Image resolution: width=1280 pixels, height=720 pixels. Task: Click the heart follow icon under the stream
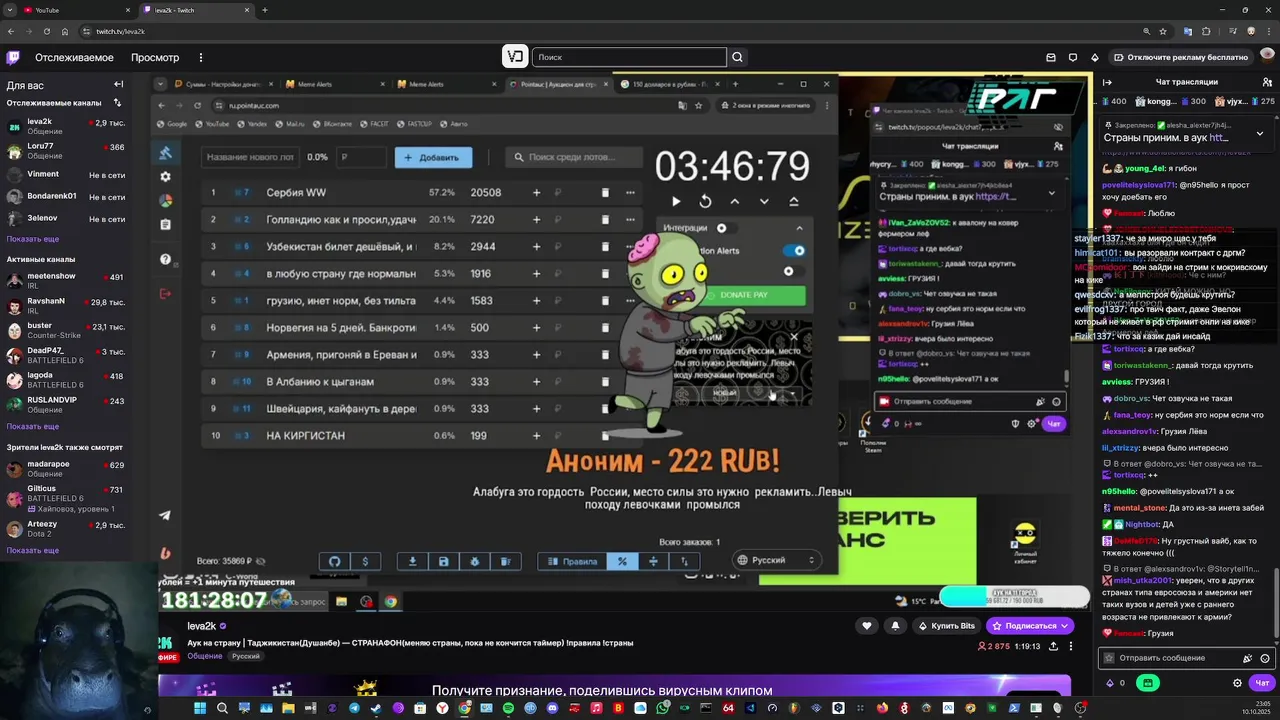pos(867,625)
